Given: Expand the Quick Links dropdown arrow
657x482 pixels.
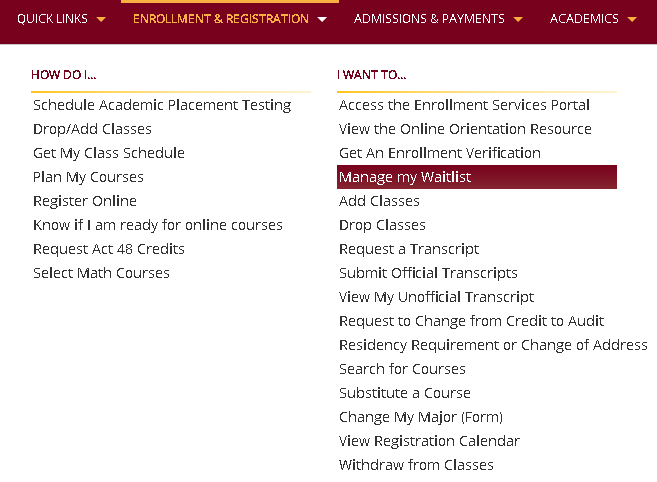Looking at the screenshot, I should pyautogui.click(x=101, y=19).
